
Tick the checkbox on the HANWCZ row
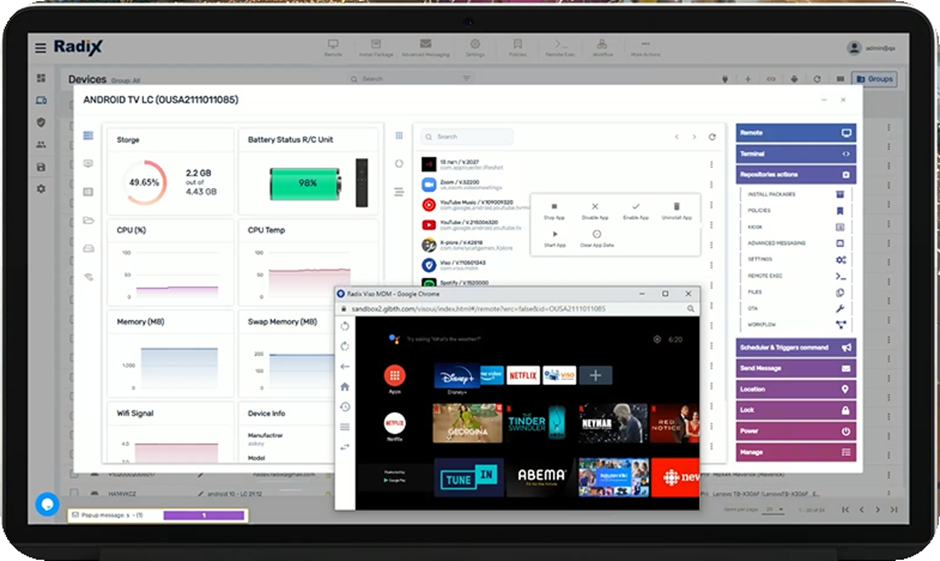coord(75,494)
